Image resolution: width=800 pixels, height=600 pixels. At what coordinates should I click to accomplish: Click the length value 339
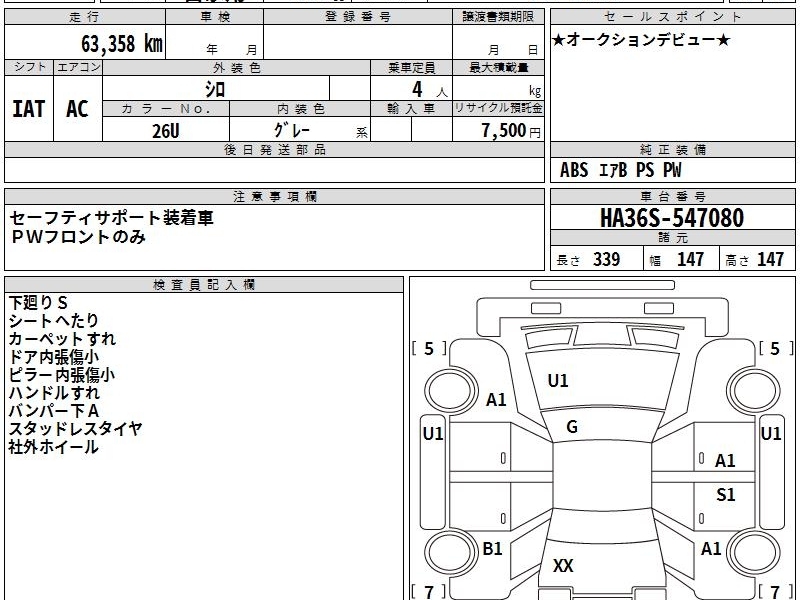(607, 259)
